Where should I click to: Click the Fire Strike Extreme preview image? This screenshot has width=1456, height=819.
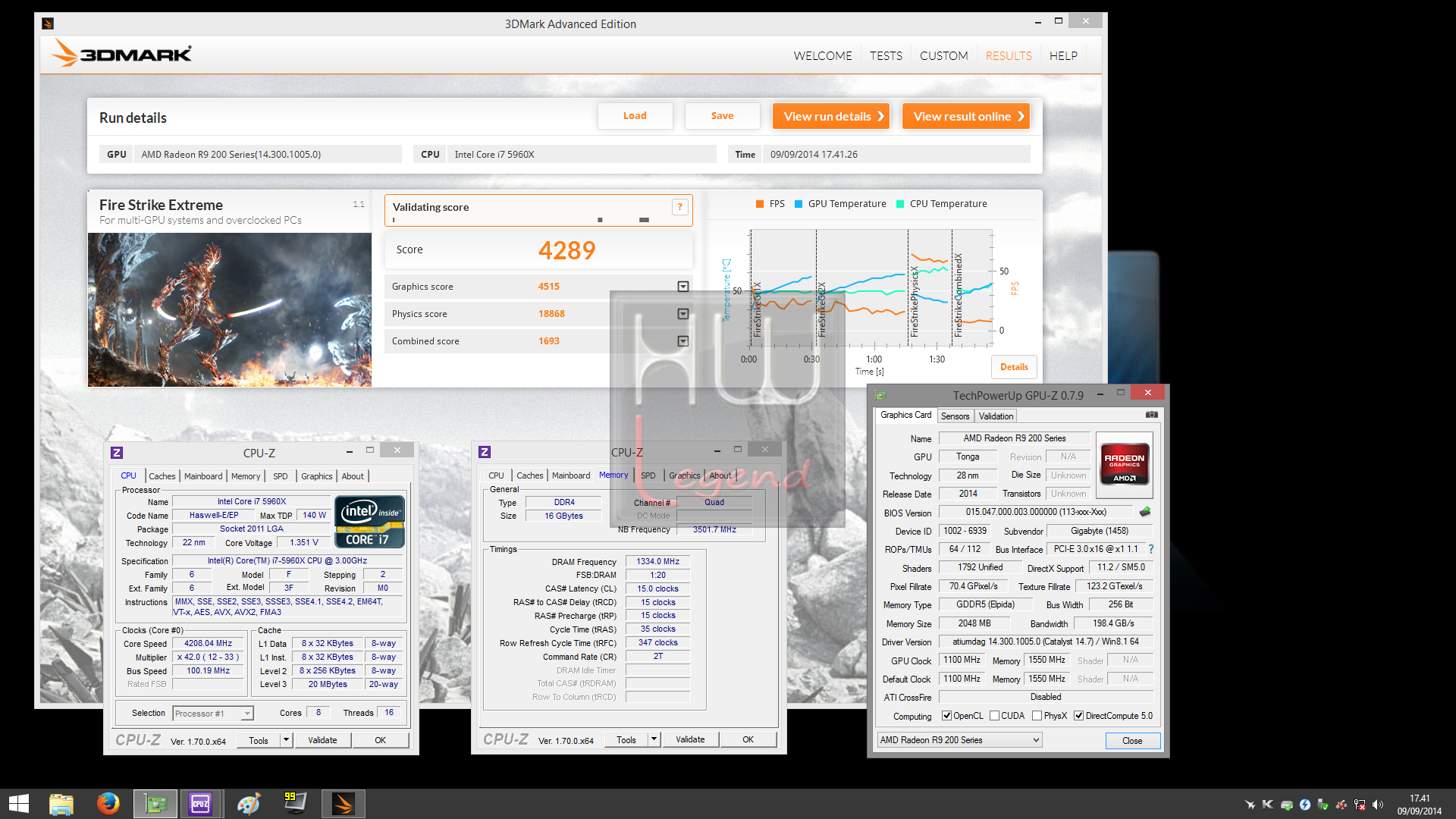click(230, 309)
